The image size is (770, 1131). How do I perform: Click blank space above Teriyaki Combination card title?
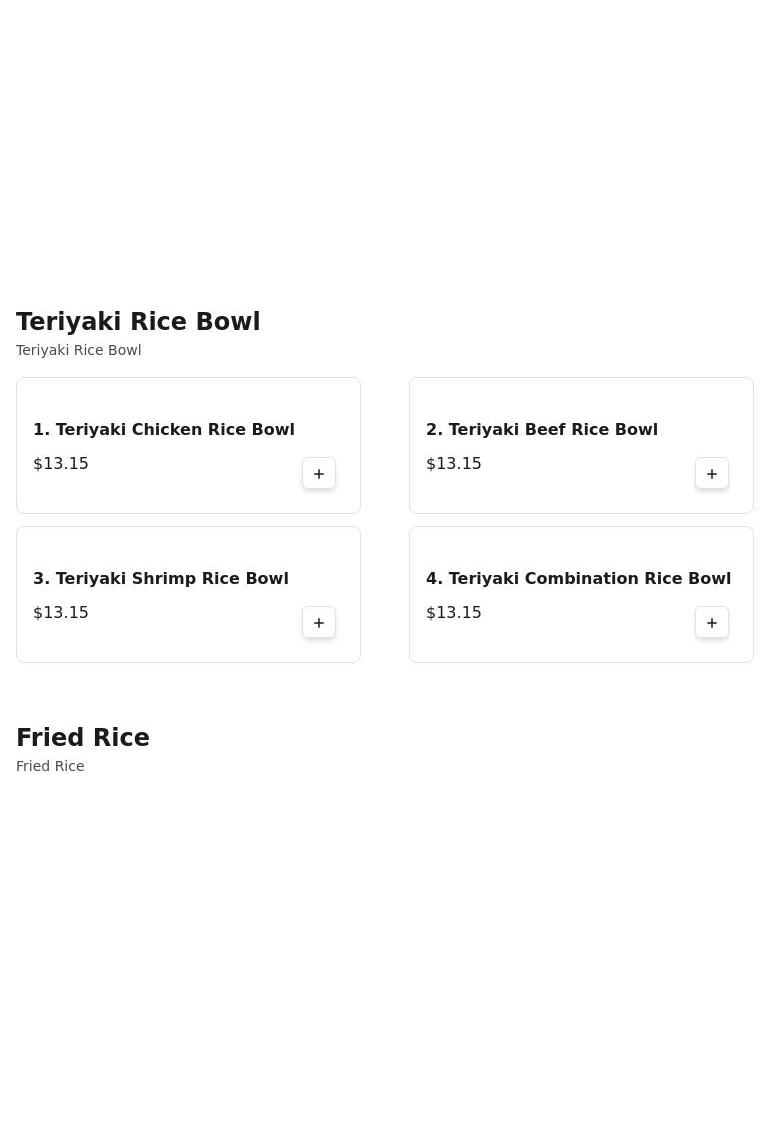[x=581, y=548]
